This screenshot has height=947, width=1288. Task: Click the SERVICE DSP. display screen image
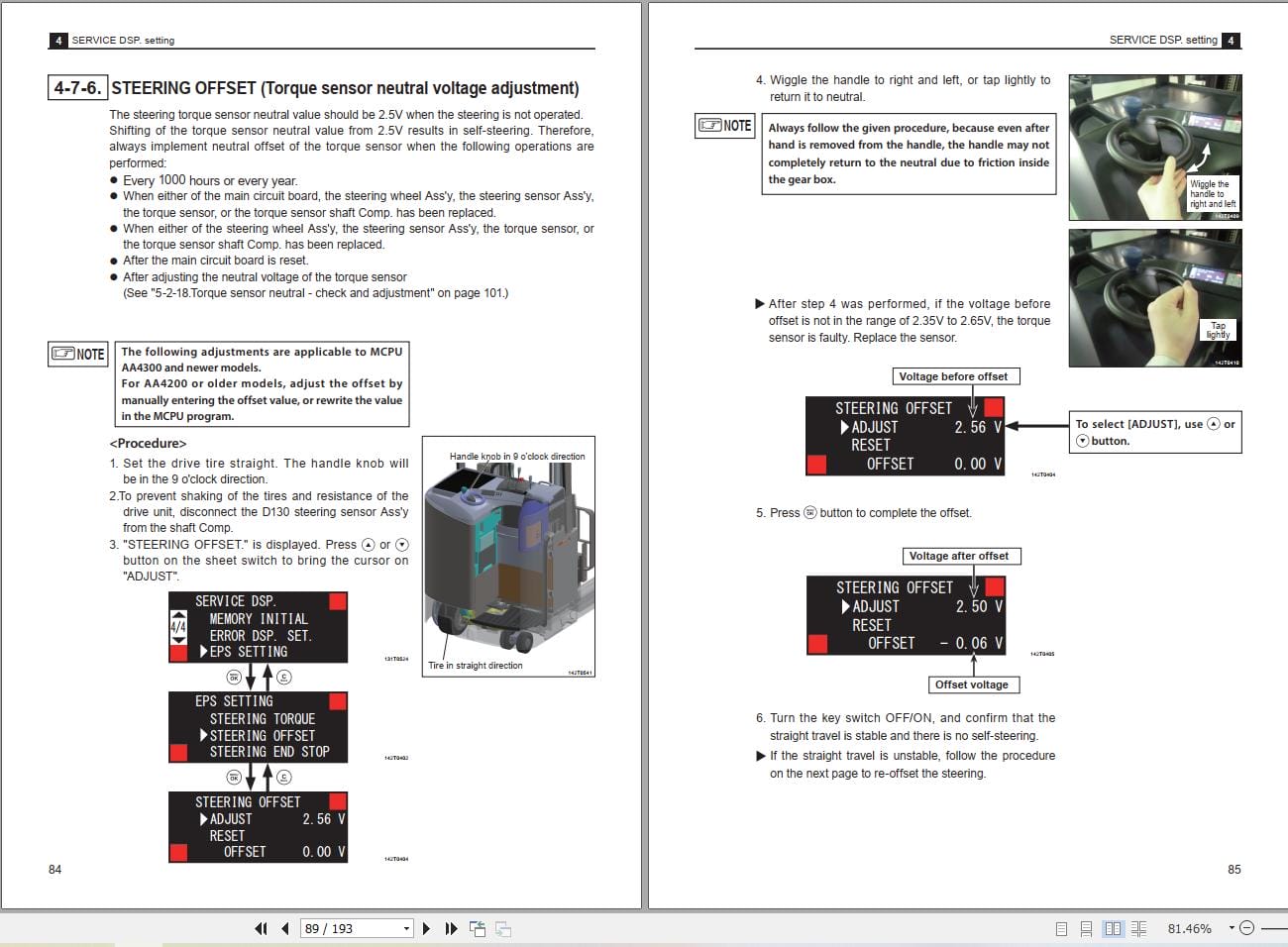[258, 627]
